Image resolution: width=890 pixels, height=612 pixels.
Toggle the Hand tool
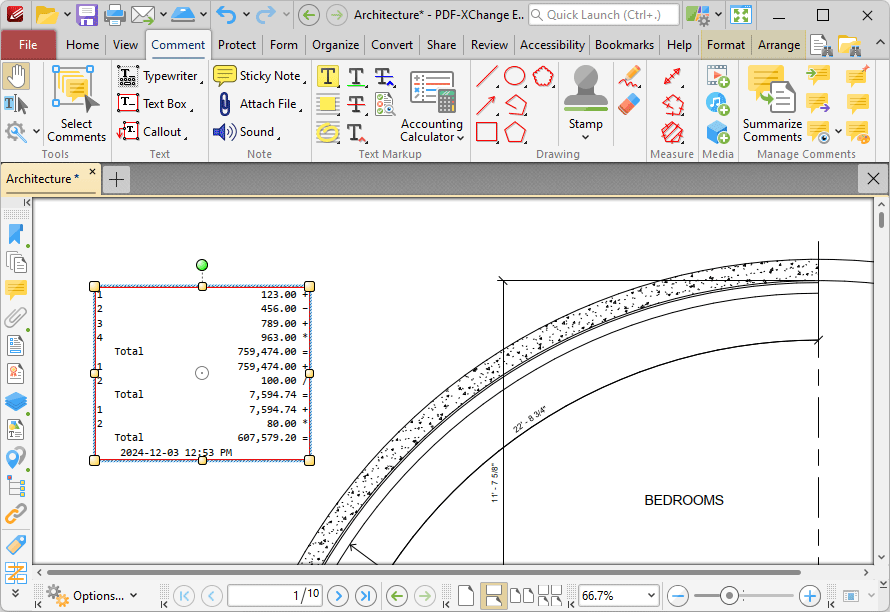pos(16,76)
